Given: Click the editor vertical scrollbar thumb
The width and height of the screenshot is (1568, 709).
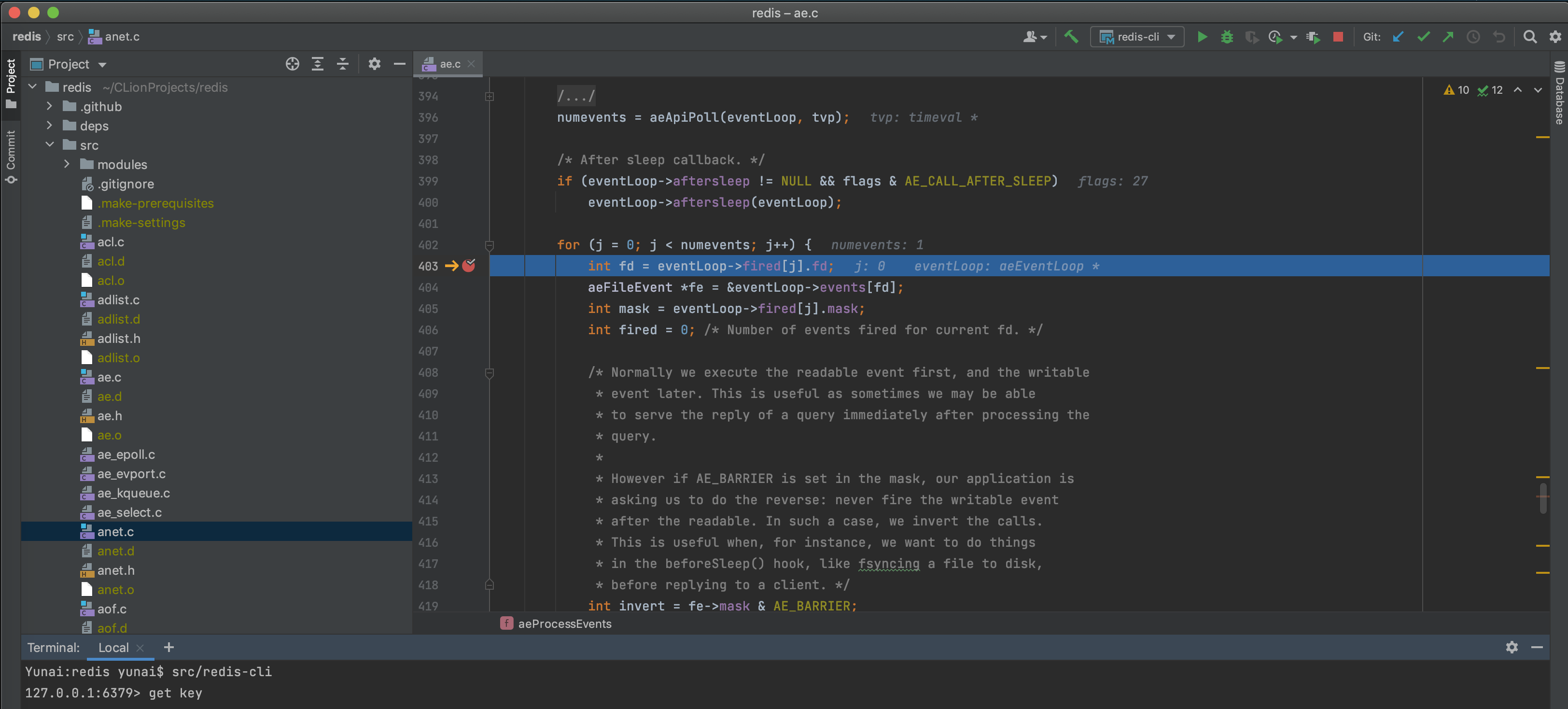Looking at the screenshot, I should pyautogui.click(x=1543, y=498).
